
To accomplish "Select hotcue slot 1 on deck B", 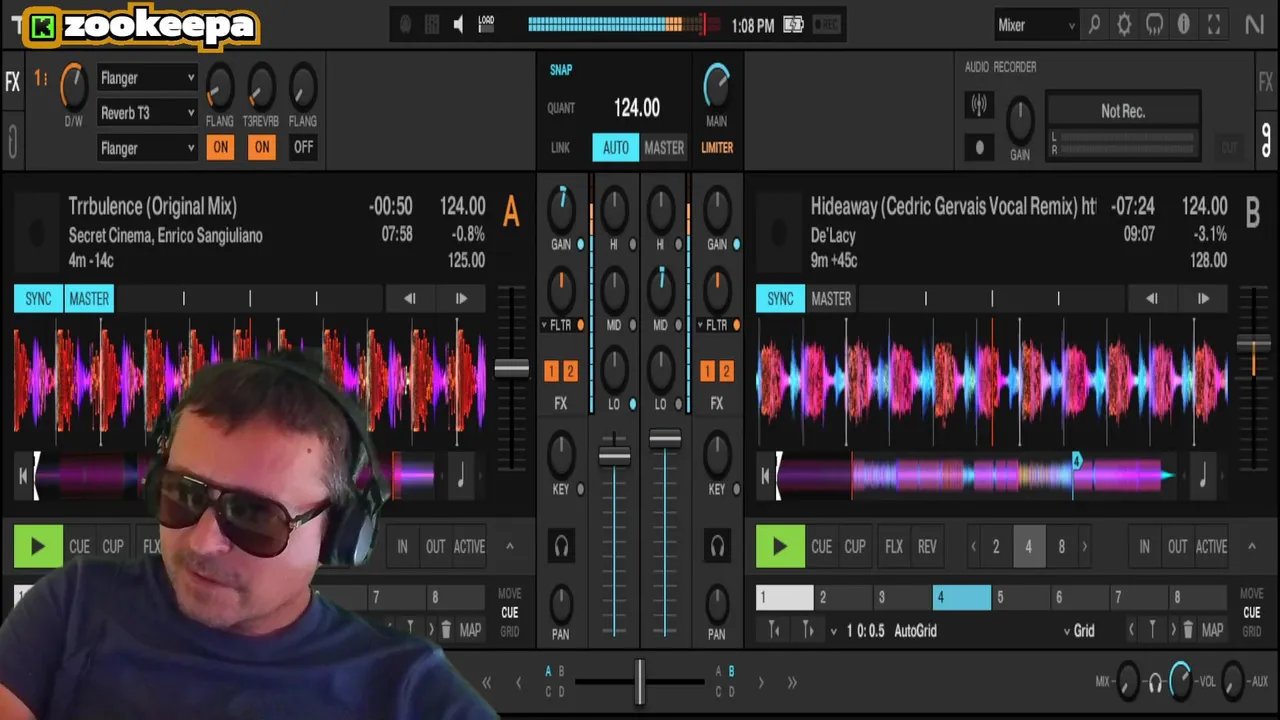I will coord(785,597).
